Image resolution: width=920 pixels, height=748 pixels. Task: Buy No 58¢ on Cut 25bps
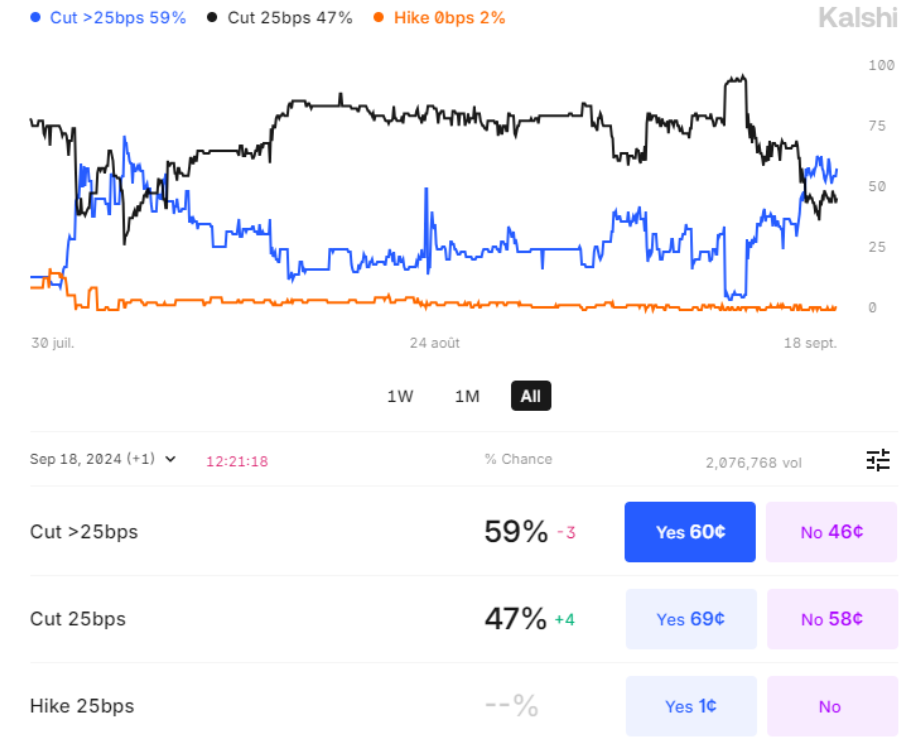coord(831,619)
